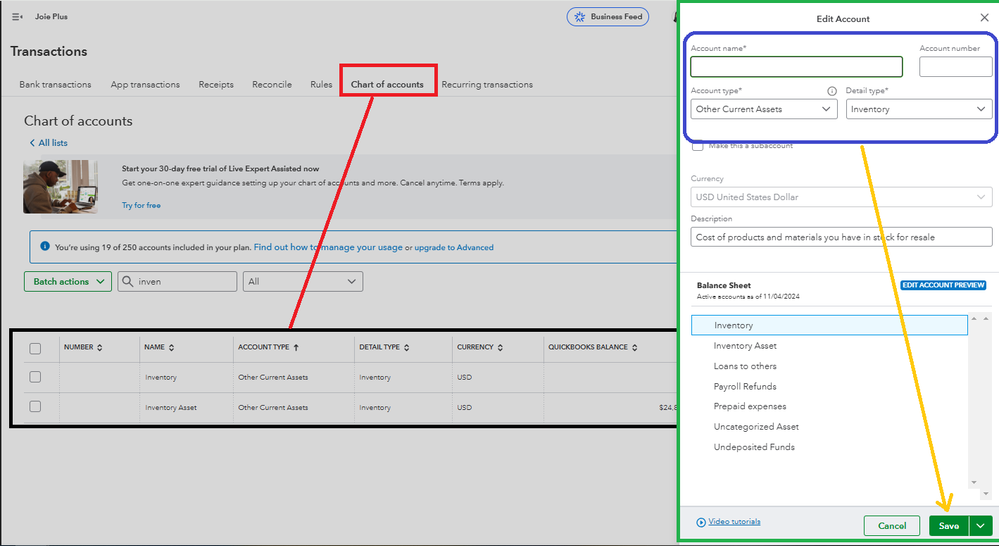This screenshot has height=546, width=999.
Task: Switch to Bank transactions tab
Action: [x=55, y=84]
